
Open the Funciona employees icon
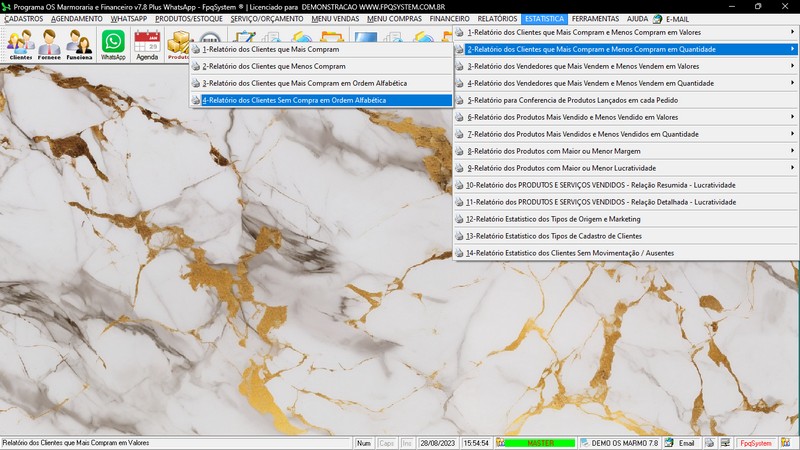(x=80, y=44)
